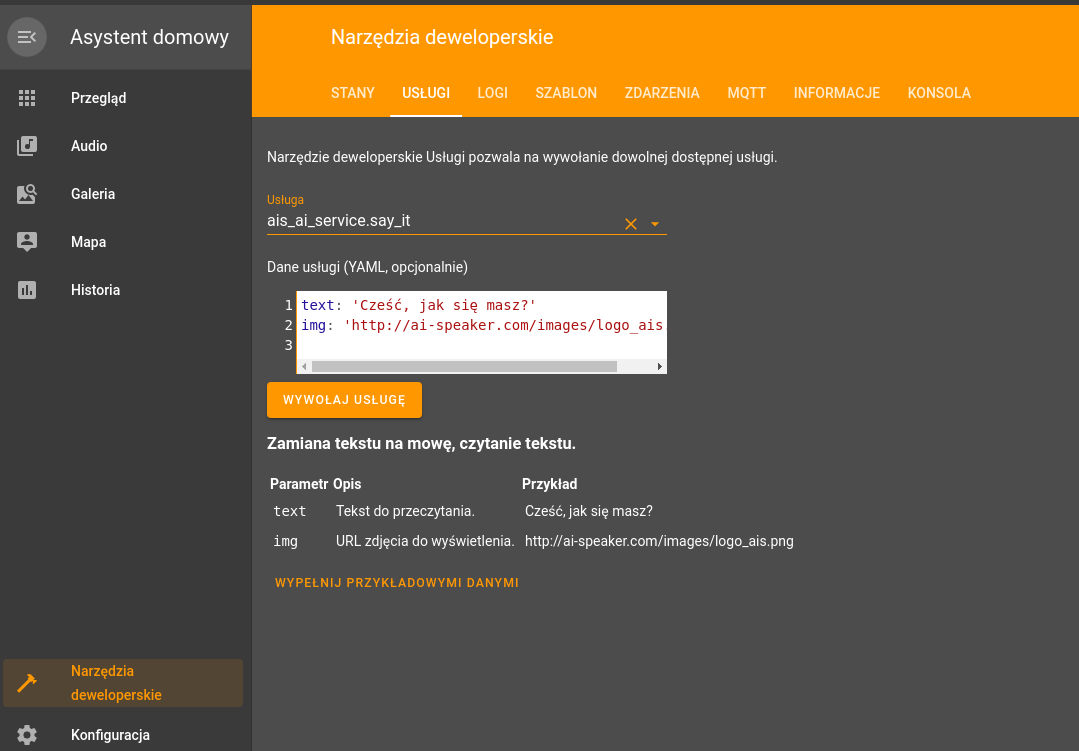Open the LOGI tab
The width and height of the screenshot is (1079, 751).
tap(492, 93)
